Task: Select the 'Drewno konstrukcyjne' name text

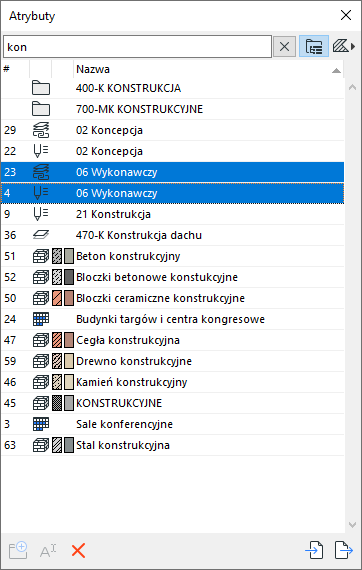Action: pyautogui.click(x=134, y=361)
